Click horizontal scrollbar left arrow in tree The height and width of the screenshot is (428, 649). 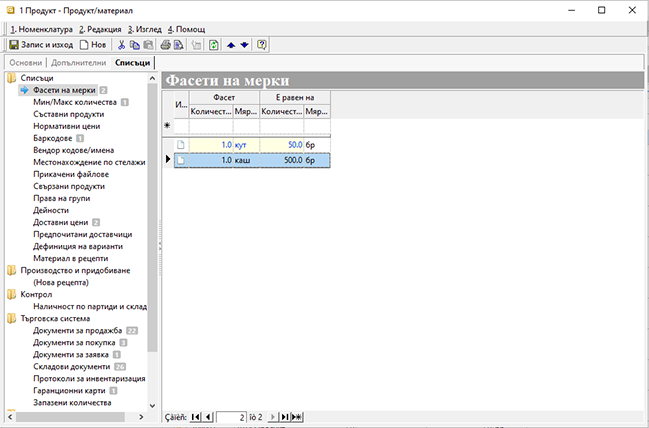11,417
